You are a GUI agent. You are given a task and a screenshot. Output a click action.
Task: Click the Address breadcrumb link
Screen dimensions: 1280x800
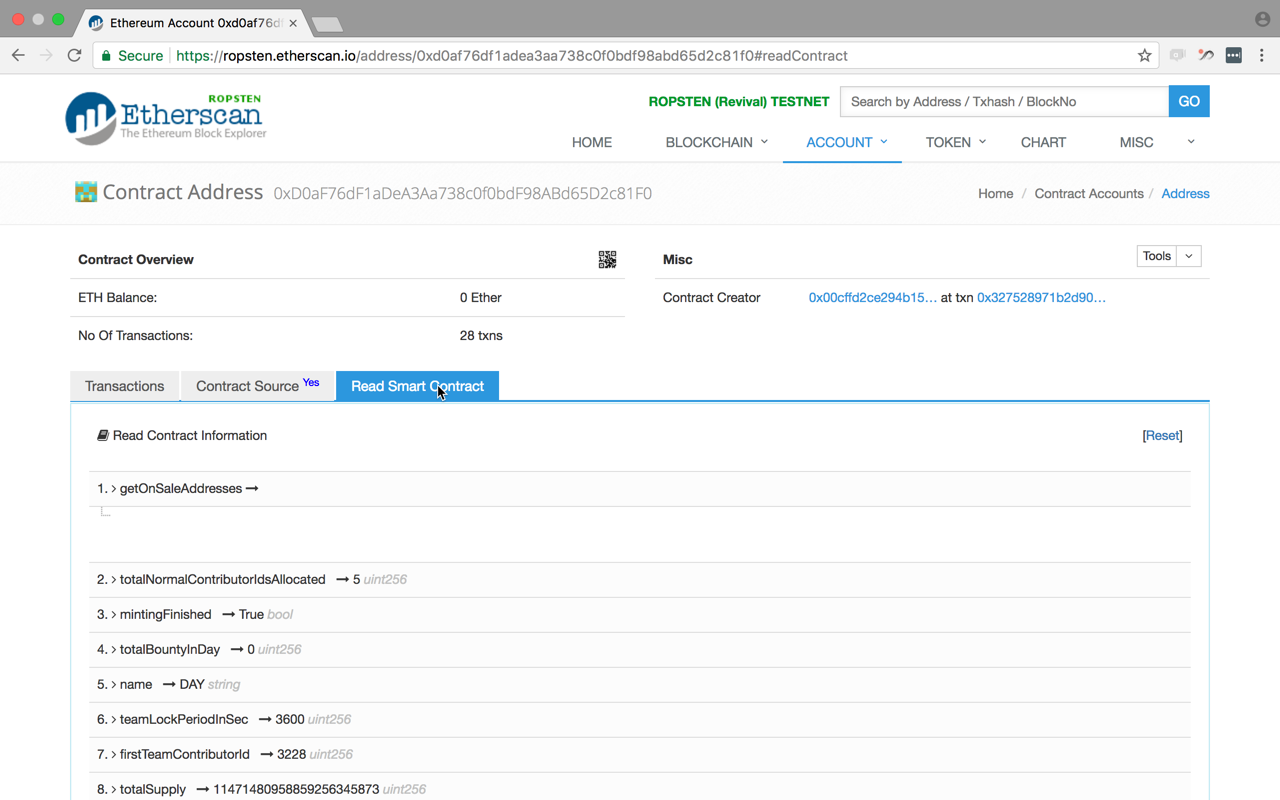[x=1185, y=194]
